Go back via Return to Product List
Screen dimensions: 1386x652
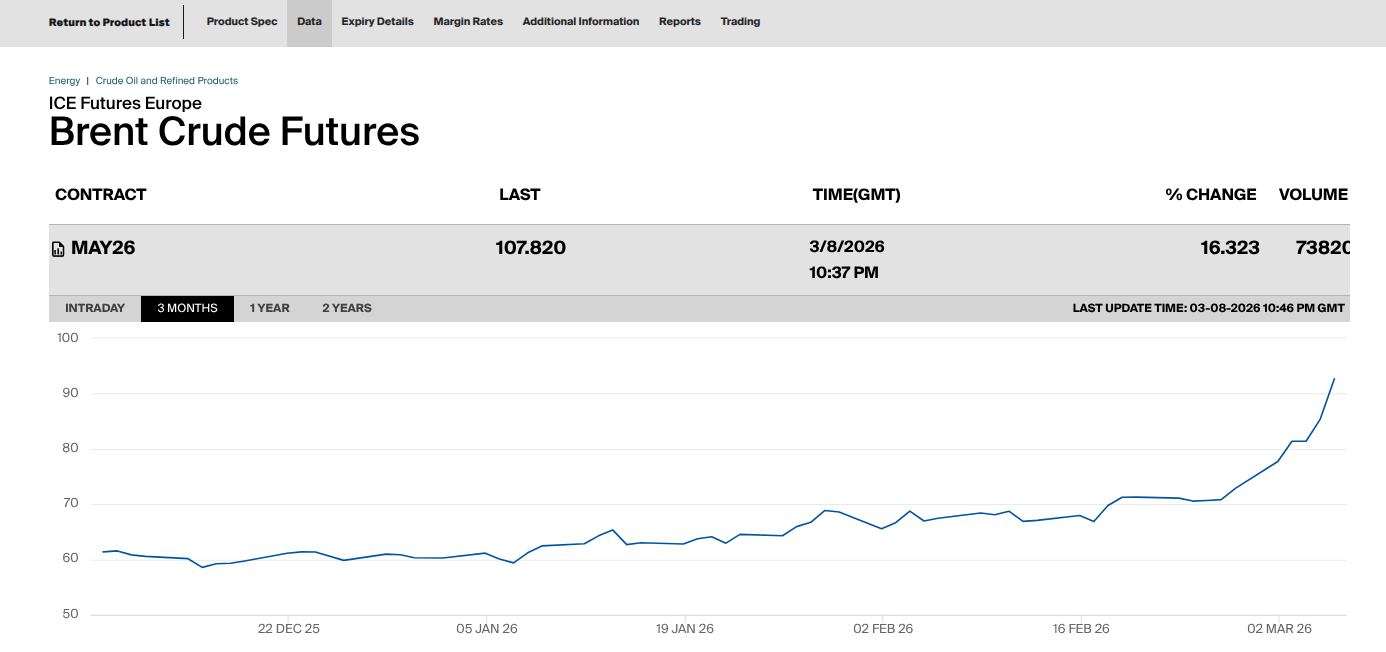[109, 22]
